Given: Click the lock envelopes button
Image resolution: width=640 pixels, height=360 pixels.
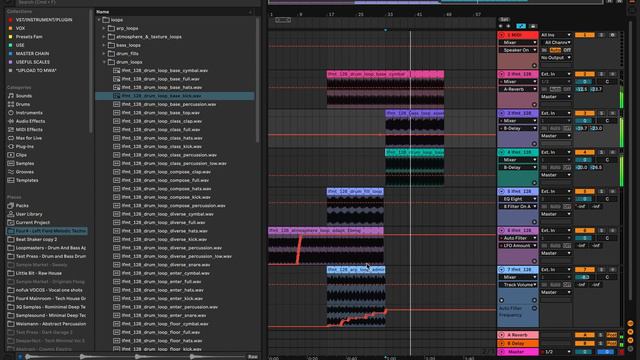Looking at the screenshot, I should pos(533,26).
